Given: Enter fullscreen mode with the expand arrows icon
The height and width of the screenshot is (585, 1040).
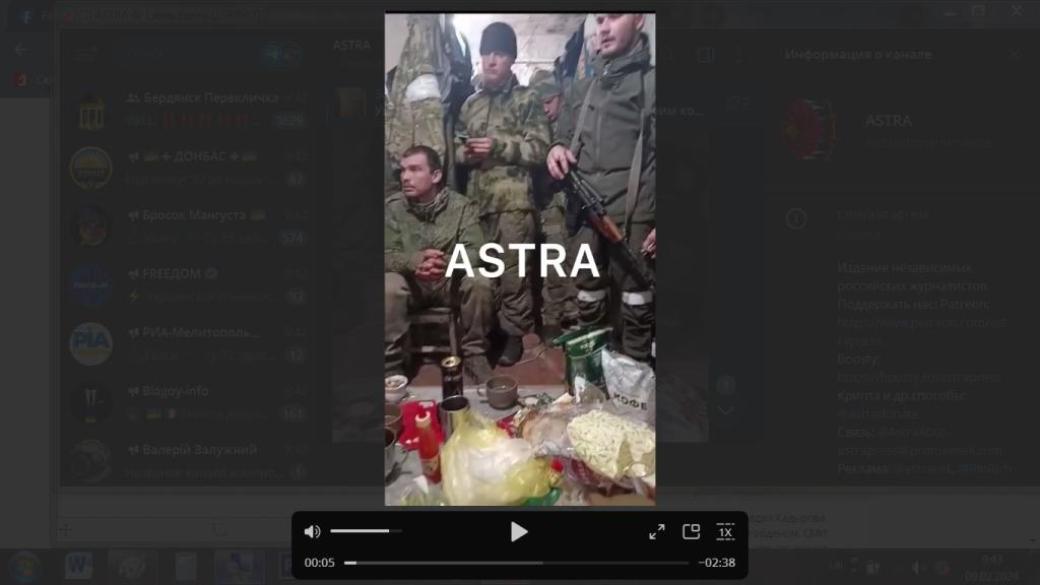Looking at the screenshot, I should coord(657,532).
